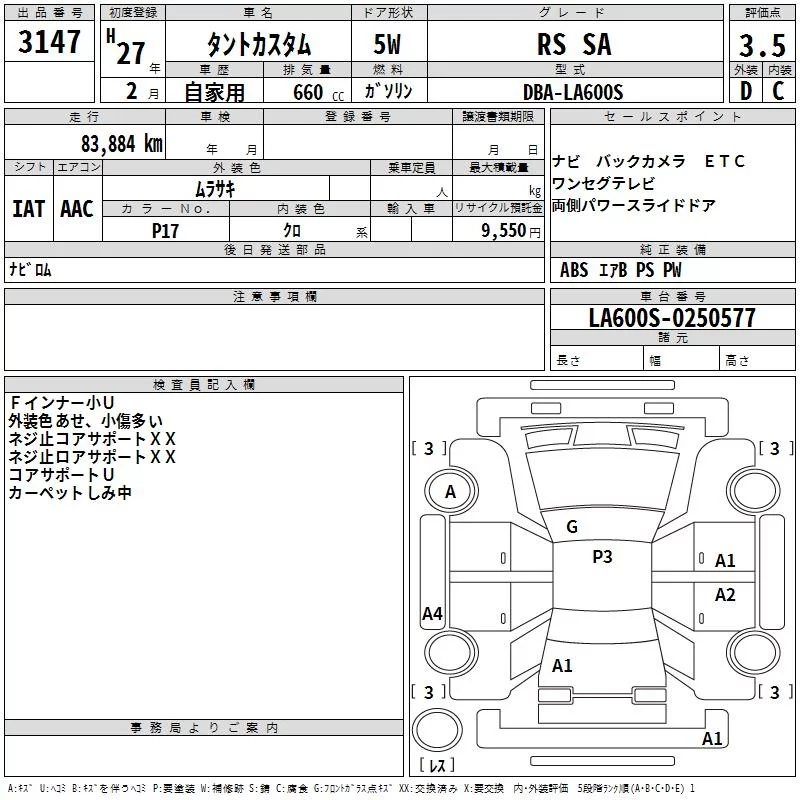Click the 事務局よりご案内 section header
Screen dimensions: 800x800
[x=204, y=728]
